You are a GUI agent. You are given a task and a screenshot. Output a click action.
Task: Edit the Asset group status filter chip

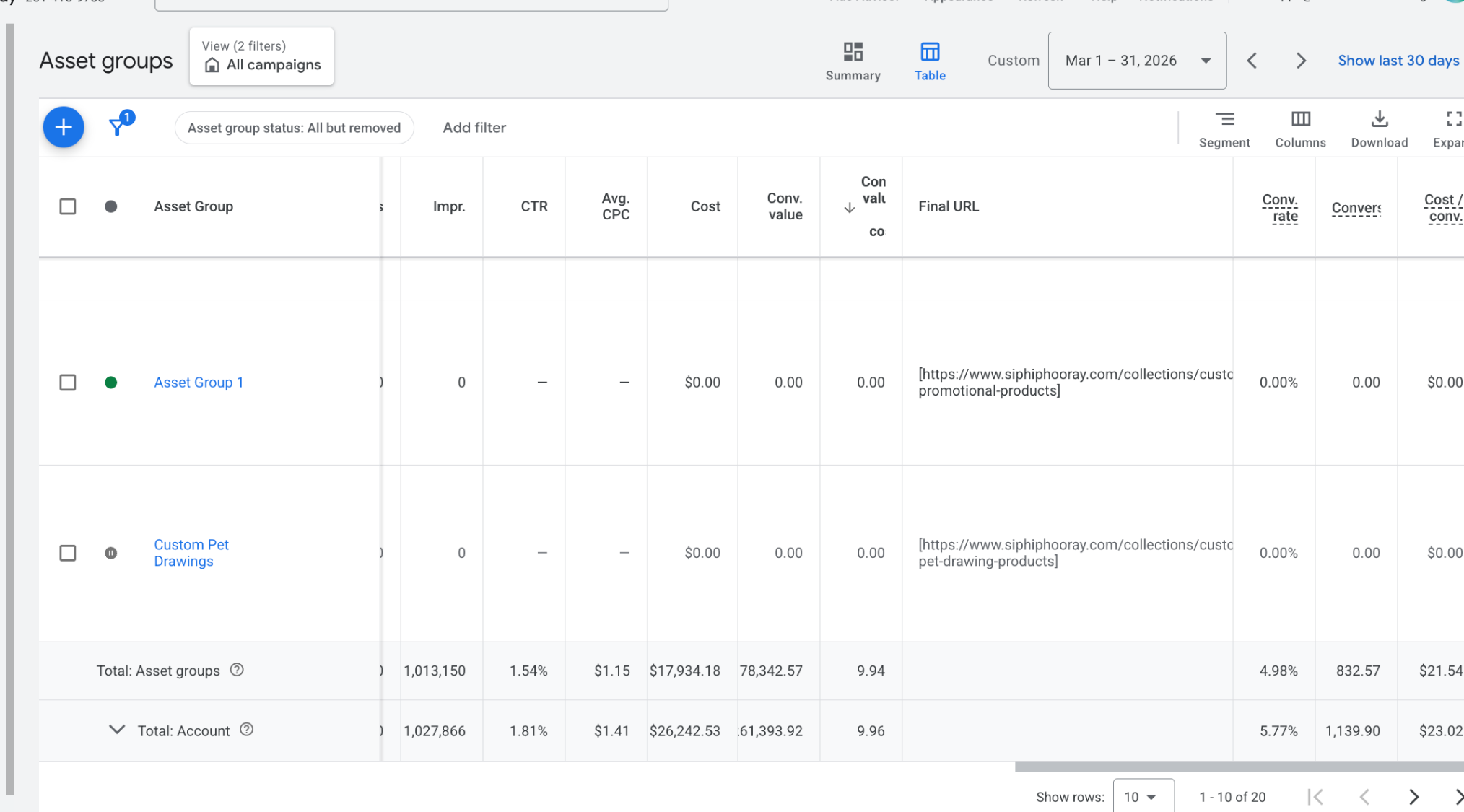294,128
